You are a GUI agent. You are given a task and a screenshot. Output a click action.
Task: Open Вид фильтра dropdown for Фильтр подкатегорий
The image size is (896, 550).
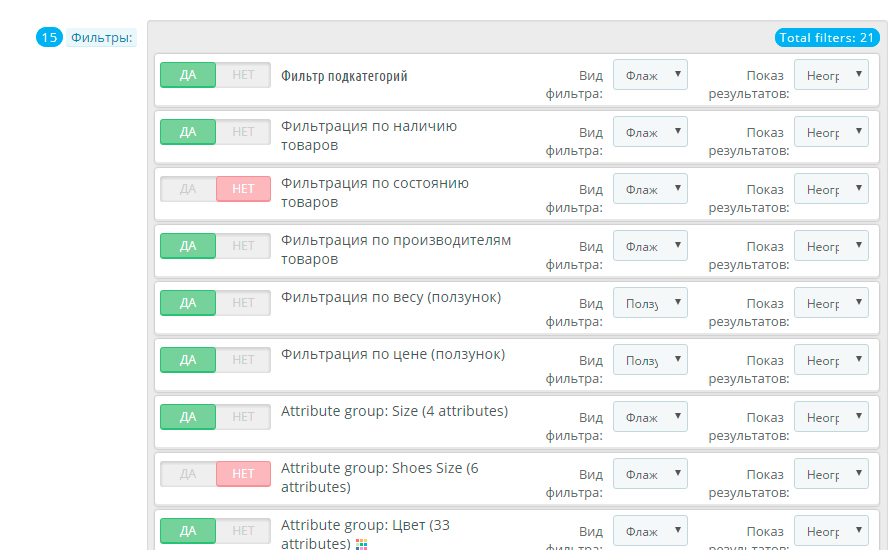[650, 75]
